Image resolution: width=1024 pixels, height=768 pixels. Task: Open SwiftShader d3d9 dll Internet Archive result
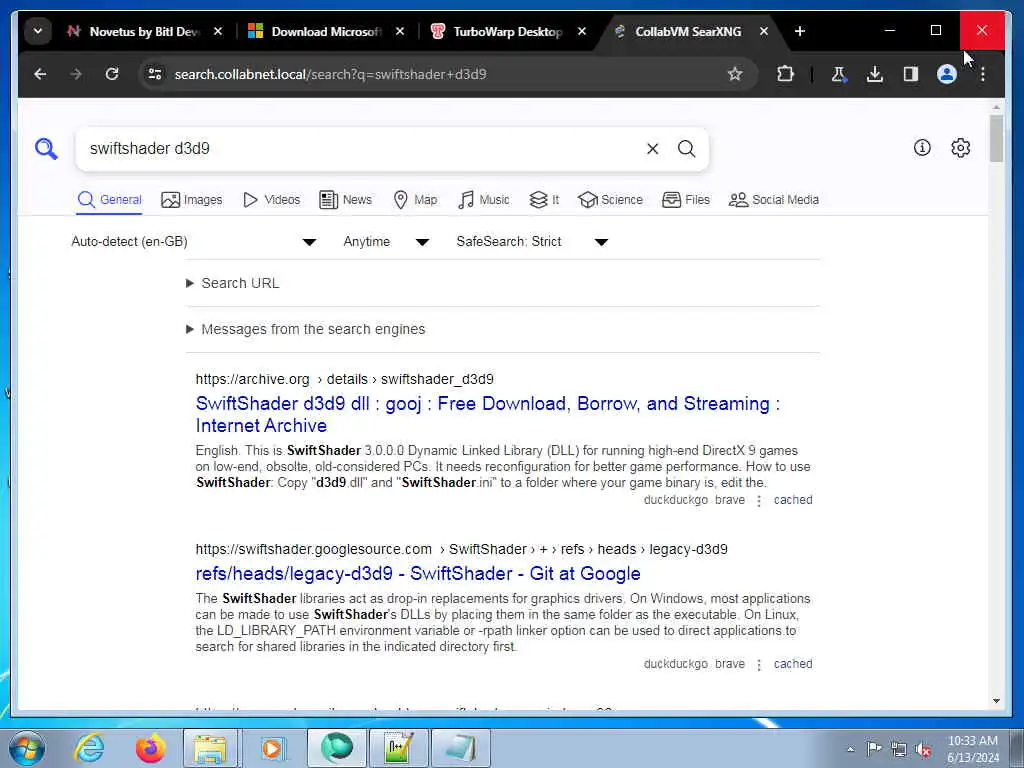point(487,415)
